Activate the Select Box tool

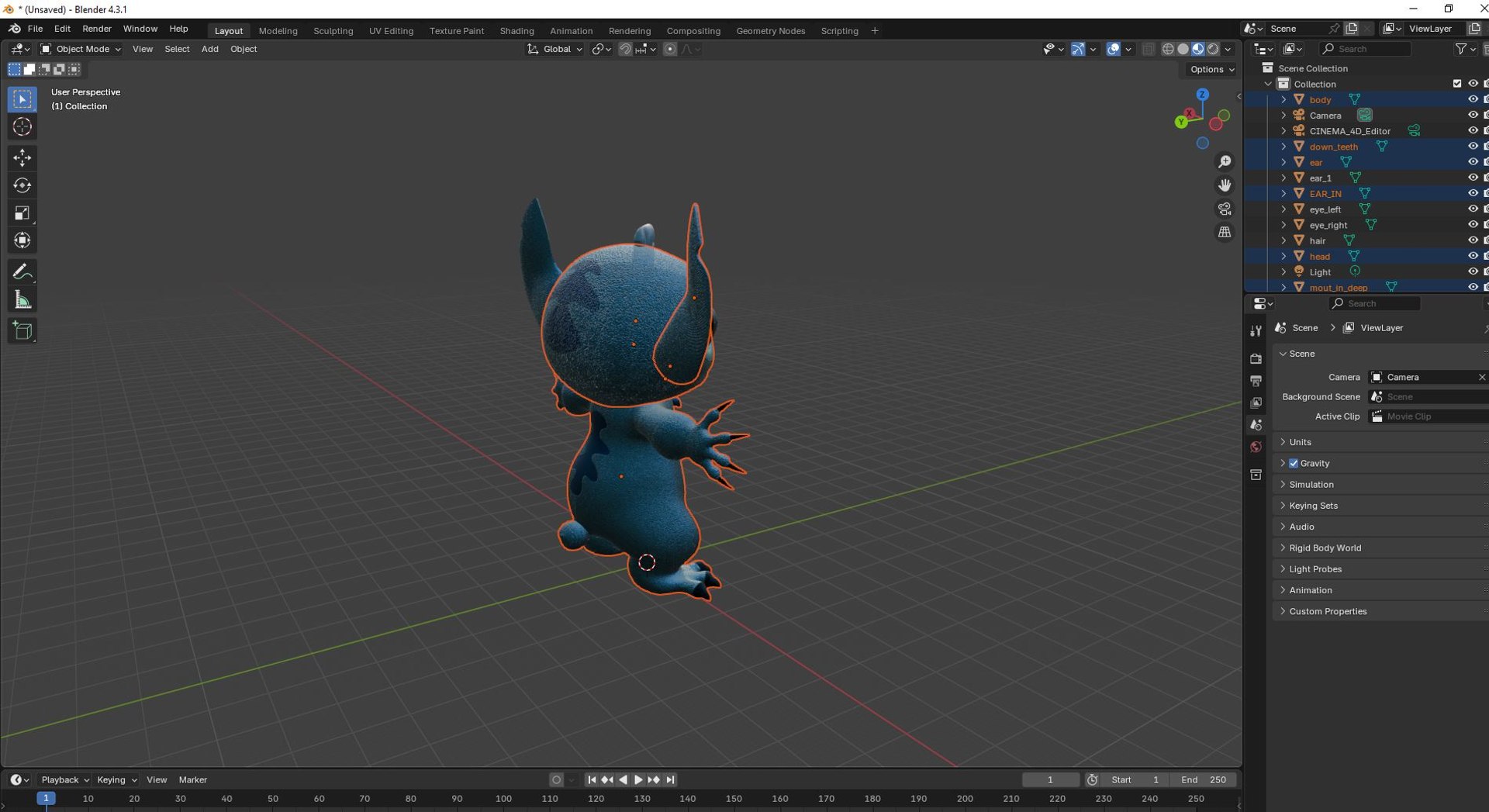coord(22,99)
